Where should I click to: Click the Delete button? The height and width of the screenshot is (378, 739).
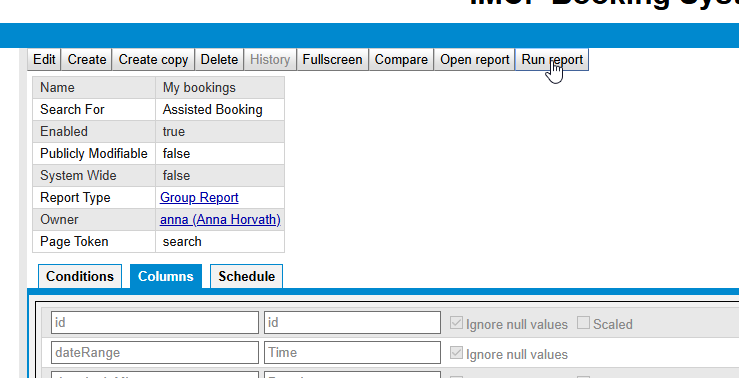pos(219,59)
